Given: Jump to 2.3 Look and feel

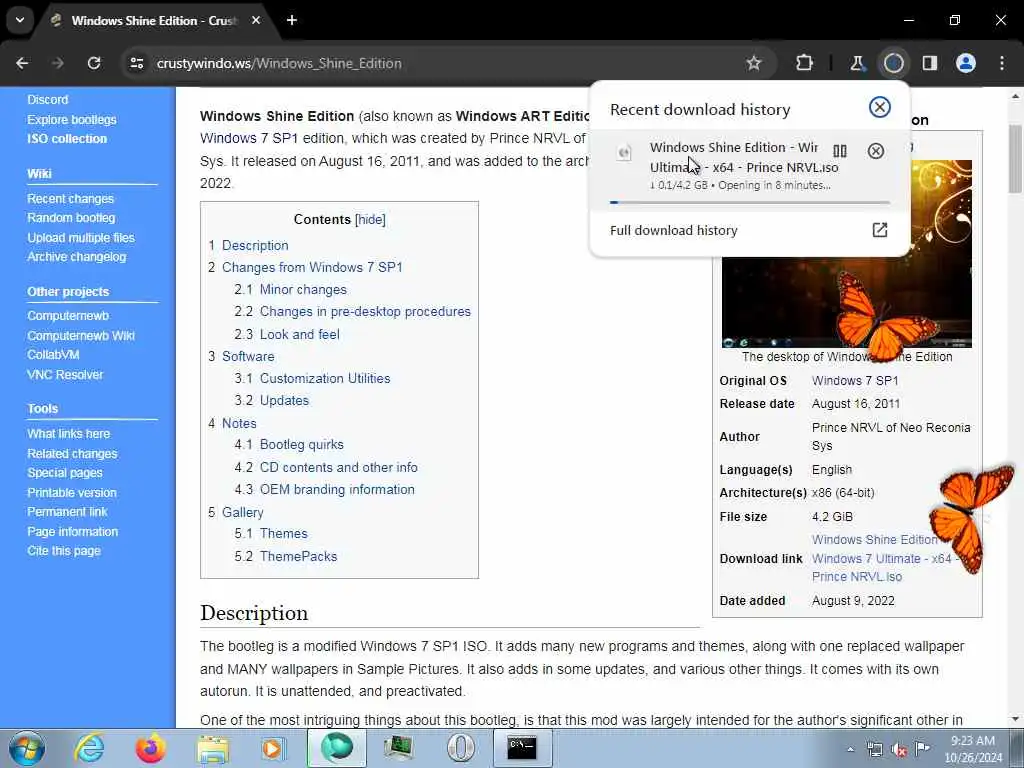Looking at the screenshot, I should [x=287, y=334].
